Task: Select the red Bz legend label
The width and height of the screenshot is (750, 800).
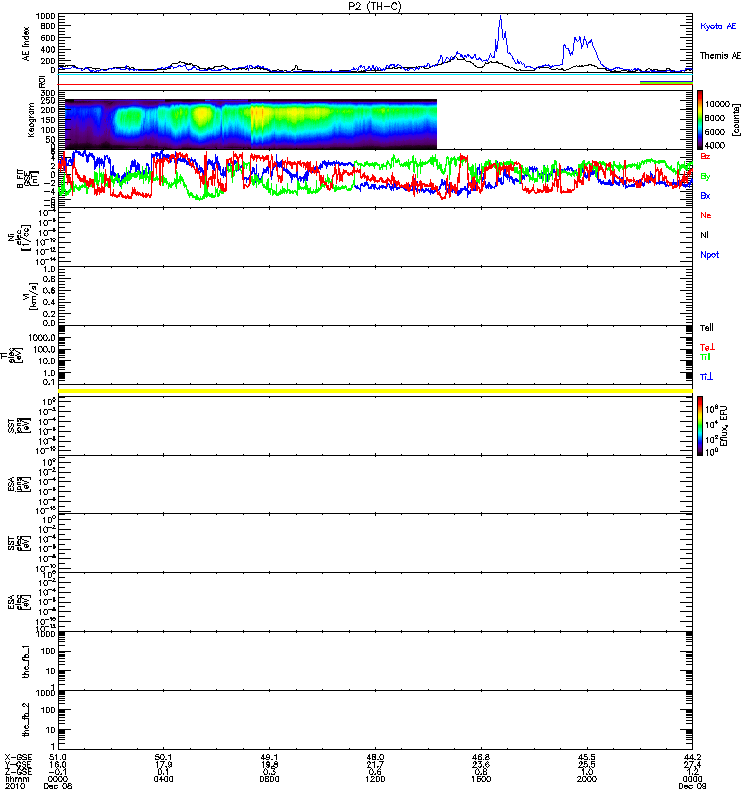Action: 705,156
